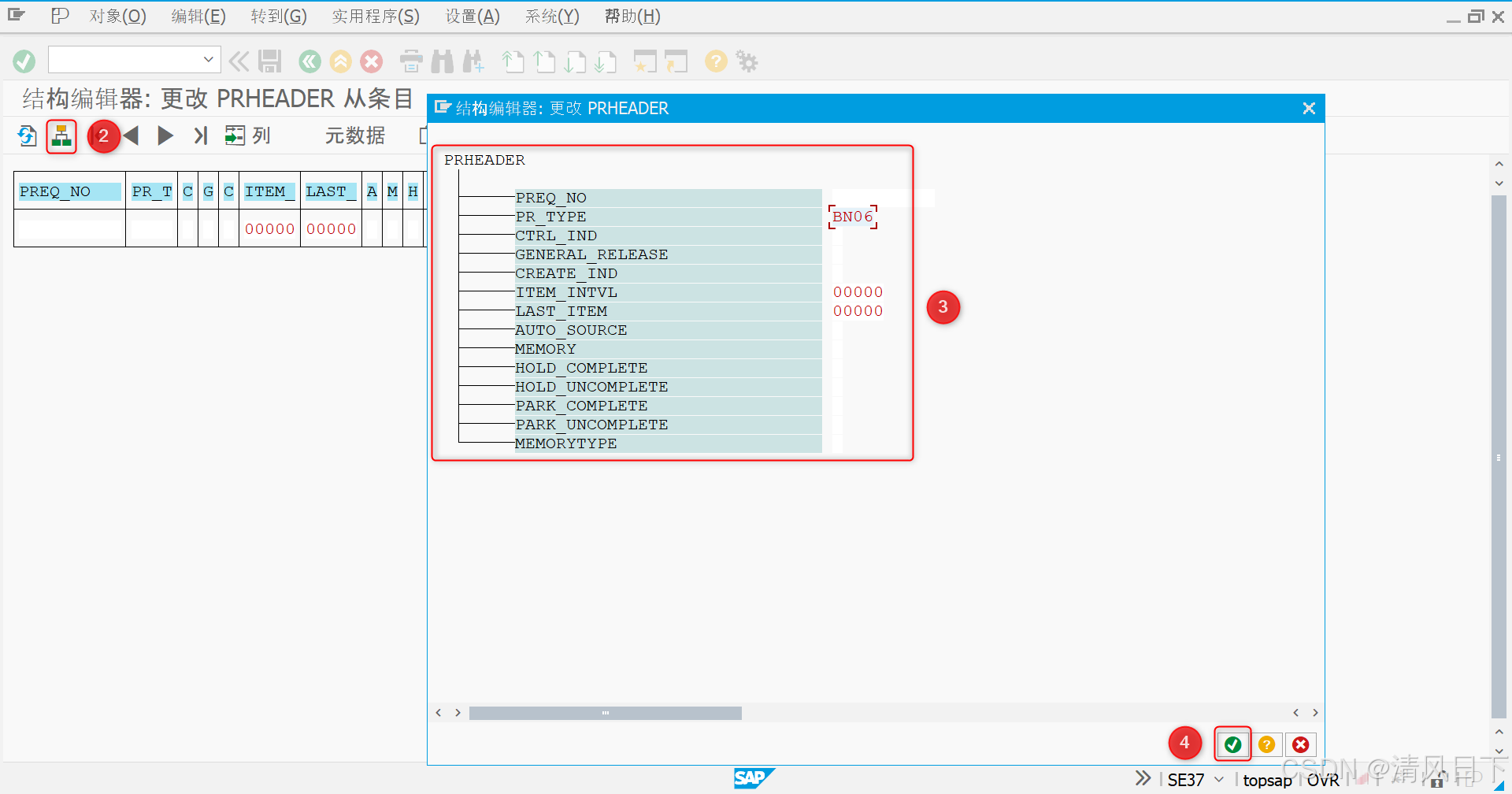Click the 列 (Column) button
1512x794 pixels.
[248, 135]
